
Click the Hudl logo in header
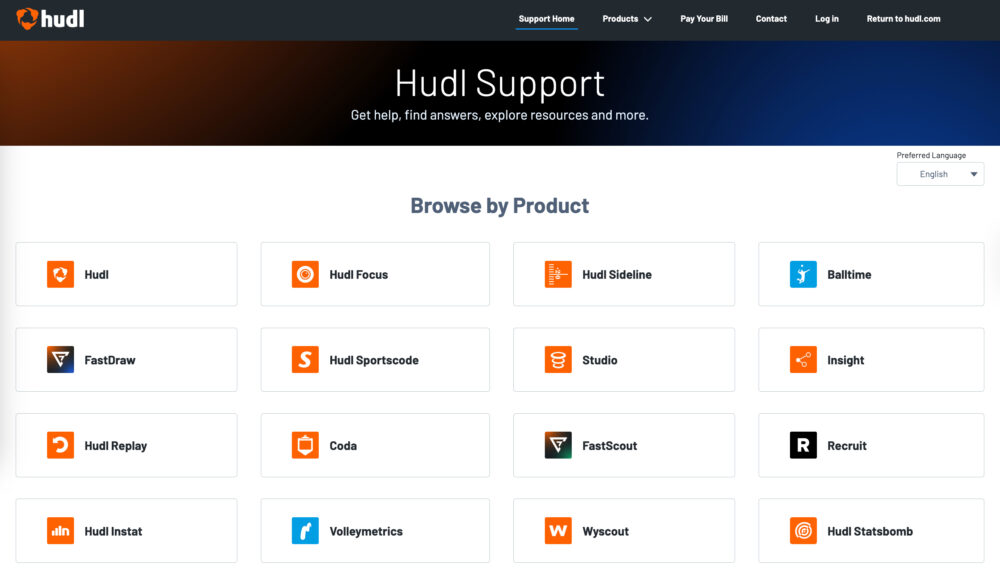click(x=50, y=18)
